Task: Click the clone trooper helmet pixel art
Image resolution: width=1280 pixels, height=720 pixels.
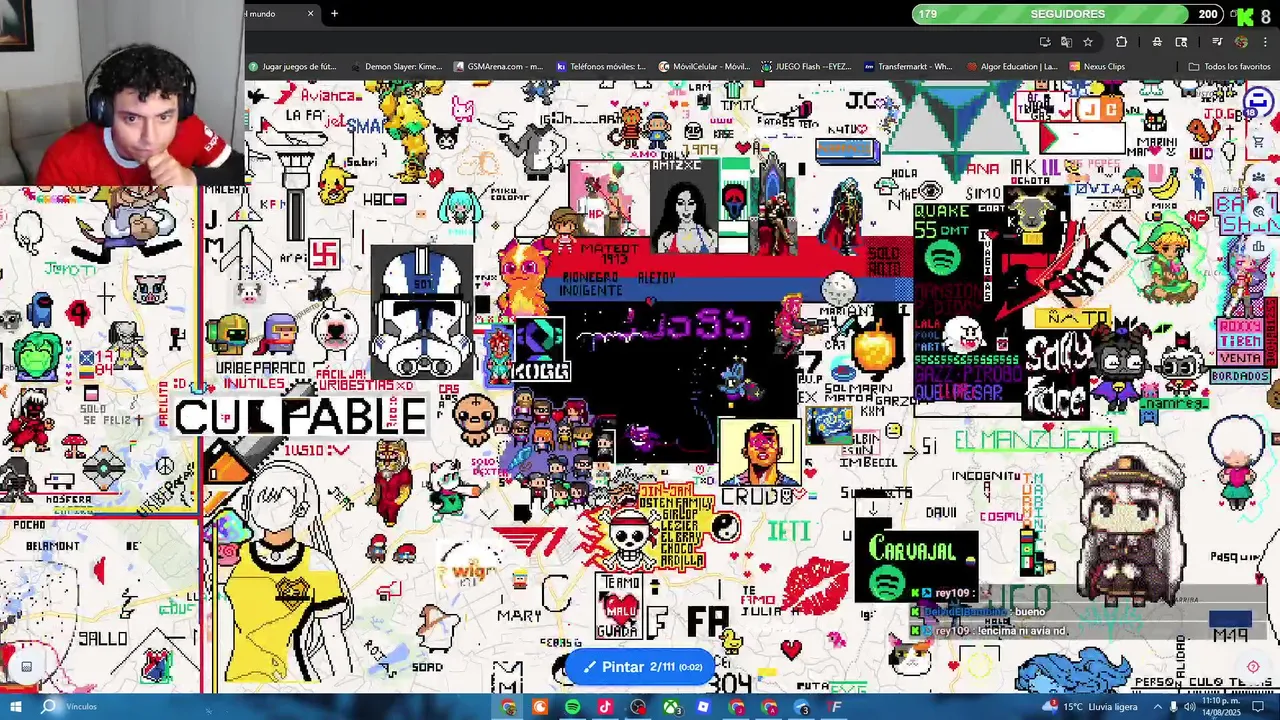Action: tap(422, 312)
